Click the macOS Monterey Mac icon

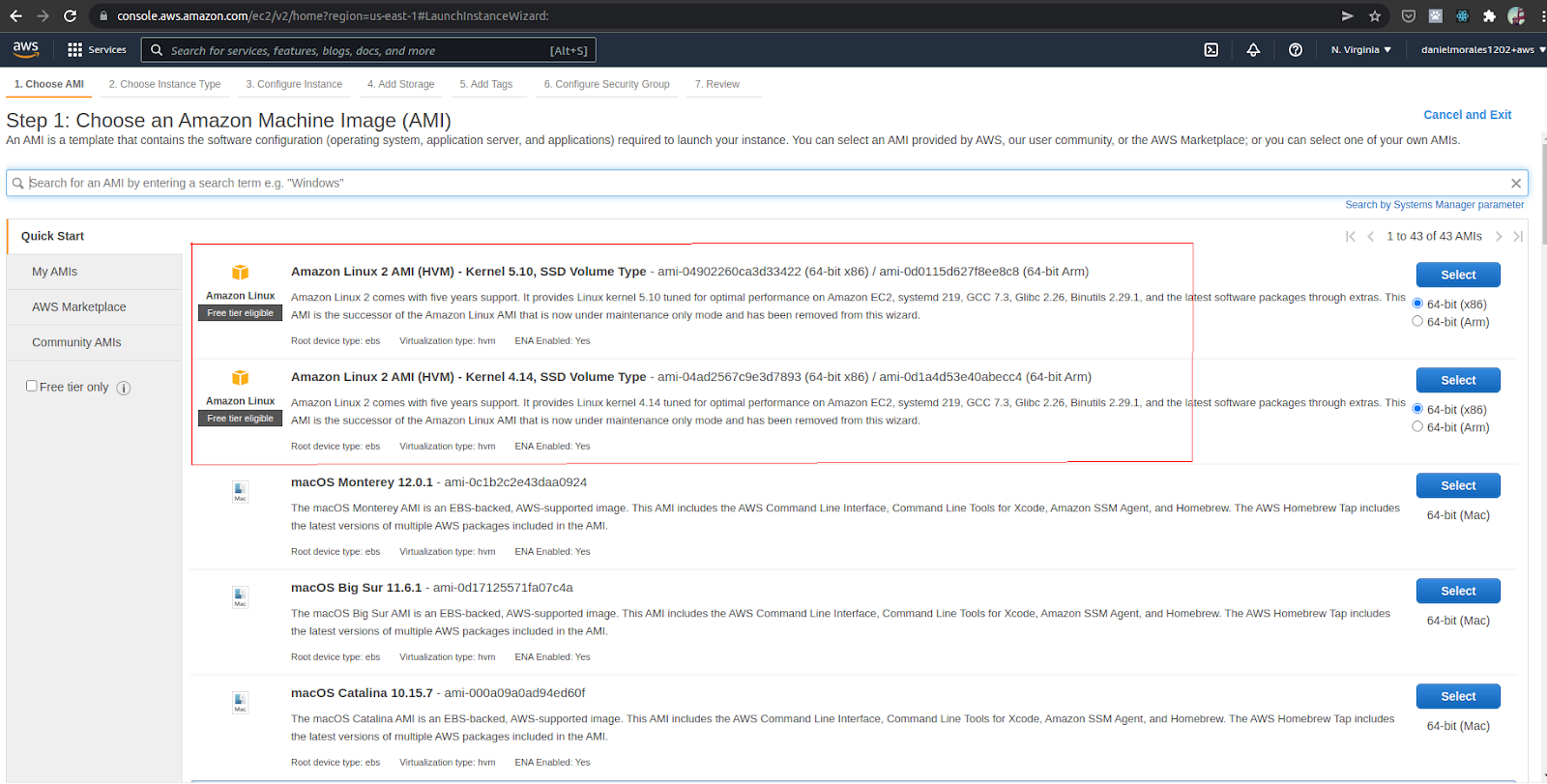coord(240,492)
